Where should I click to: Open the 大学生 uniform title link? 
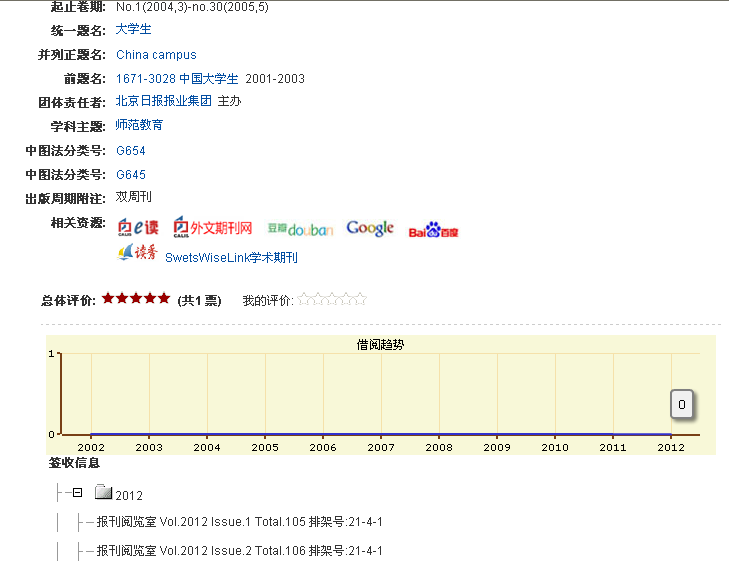click(x=133, y=29)
